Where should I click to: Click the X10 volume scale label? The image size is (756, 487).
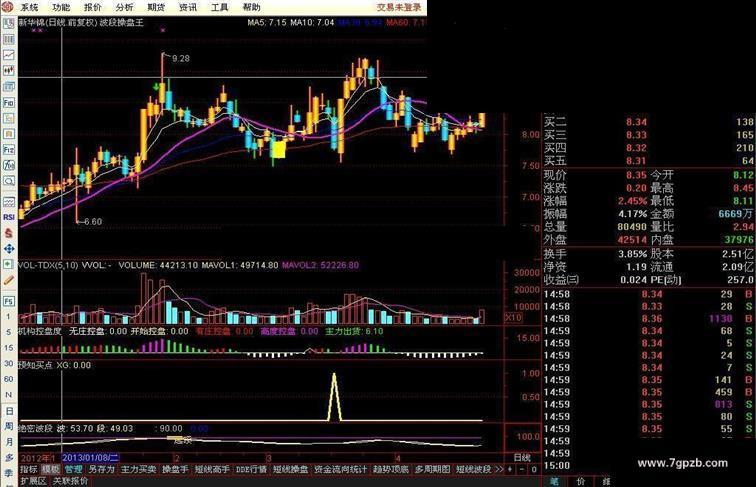click(x=513, y=317)
